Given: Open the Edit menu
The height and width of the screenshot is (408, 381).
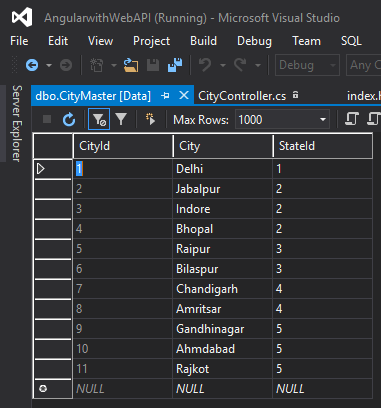Looking at the screenshot, I should point(58,41).
